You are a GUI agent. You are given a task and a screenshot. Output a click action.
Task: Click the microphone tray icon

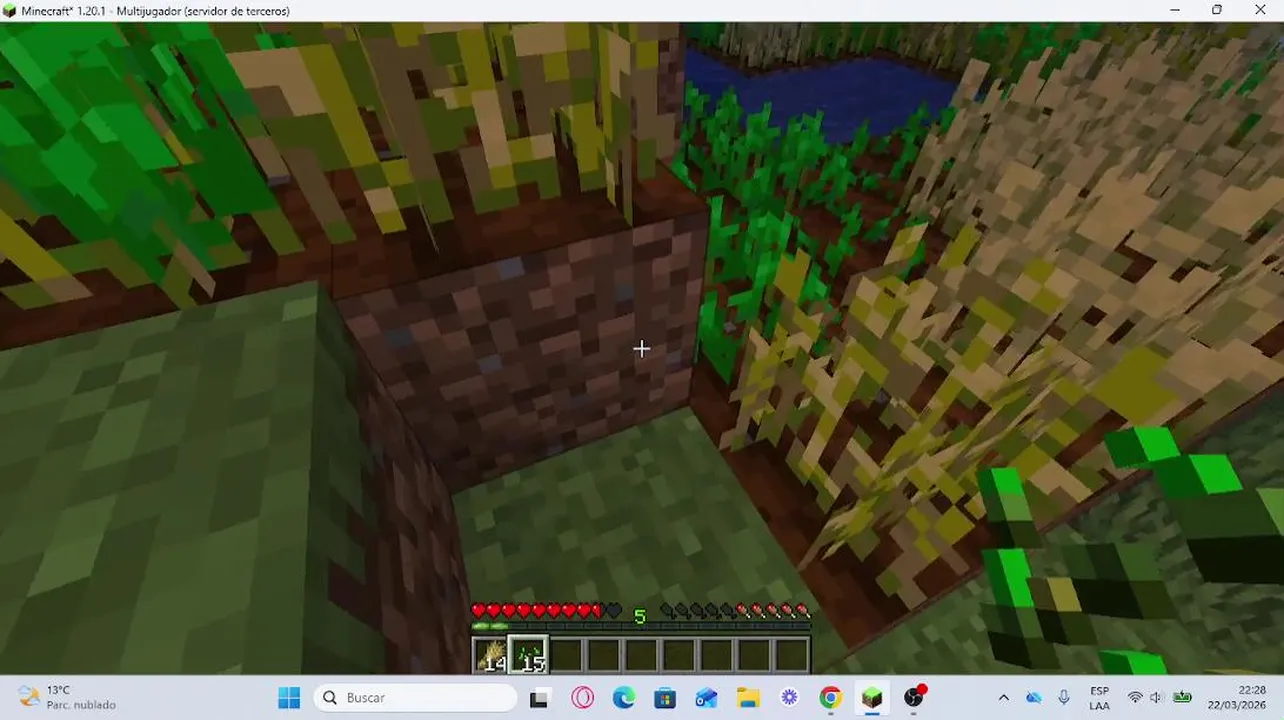pyautogui.click(x=1064, y=697)
